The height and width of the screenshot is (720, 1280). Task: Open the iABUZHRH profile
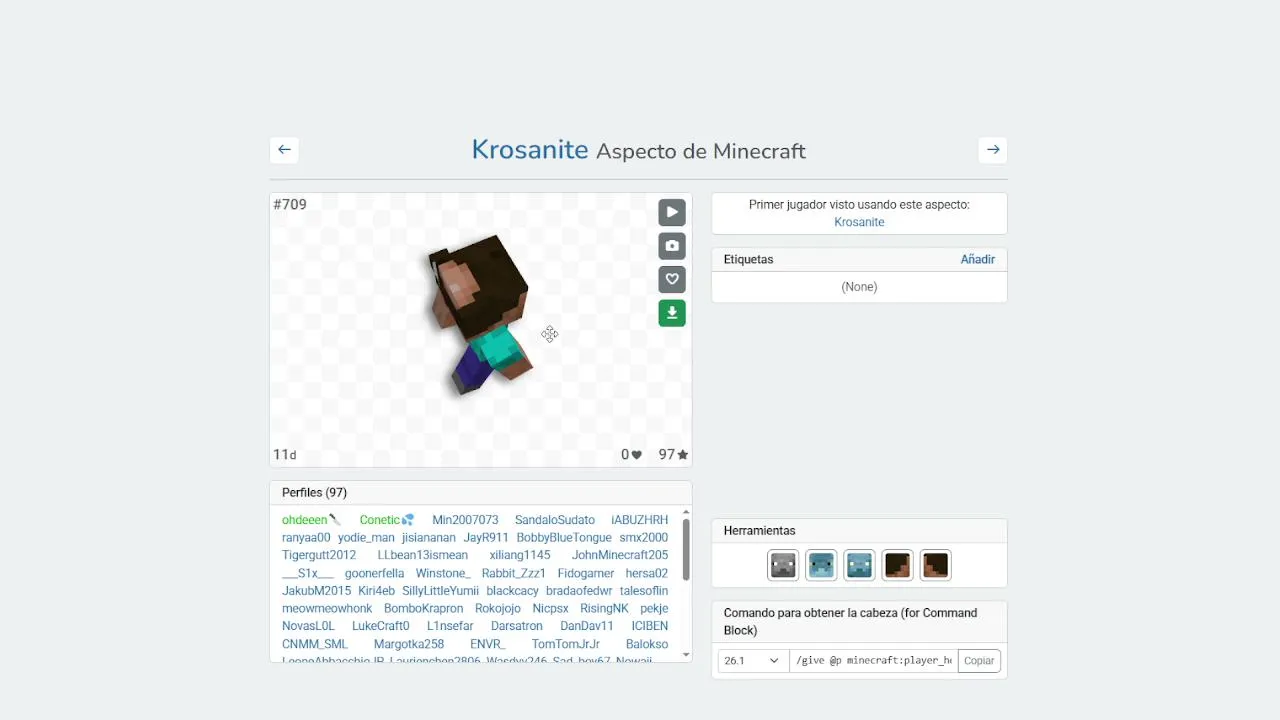click(640, 520)
